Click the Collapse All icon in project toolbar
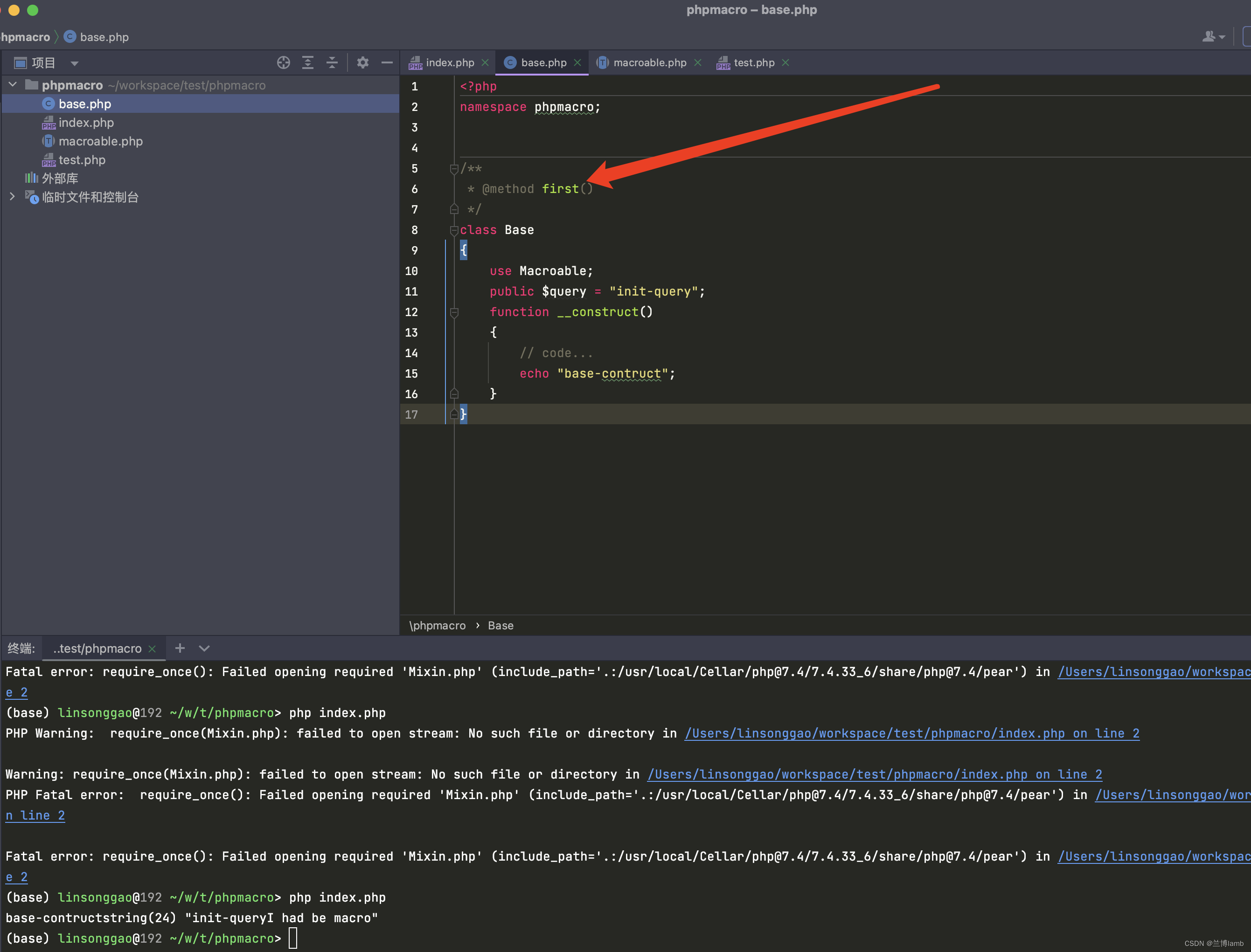Viewport: 1251px width, 952px height. [x=332, y=62]
